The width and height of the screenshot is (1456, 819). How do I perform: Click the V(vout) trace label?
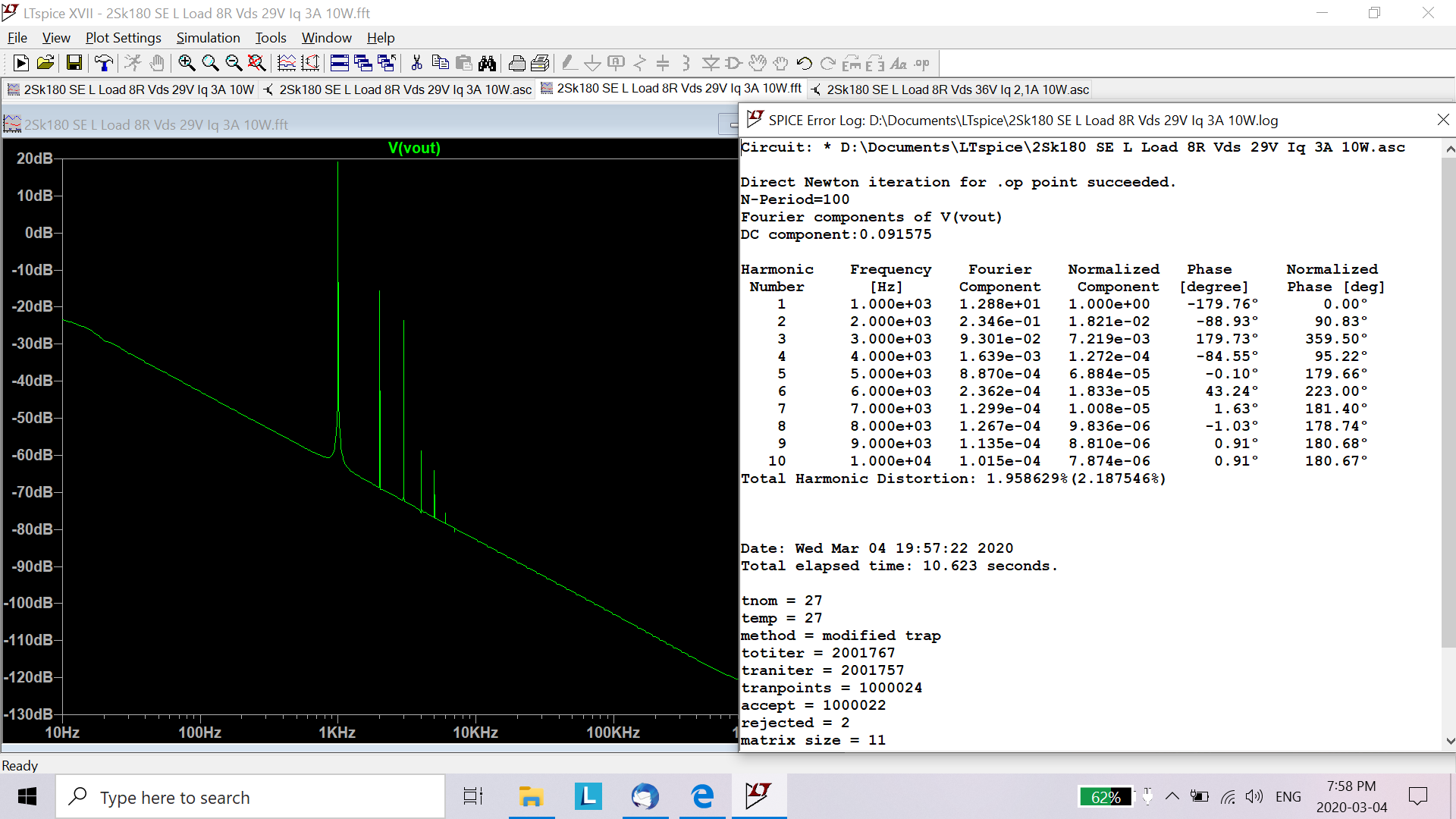[414, 148]
